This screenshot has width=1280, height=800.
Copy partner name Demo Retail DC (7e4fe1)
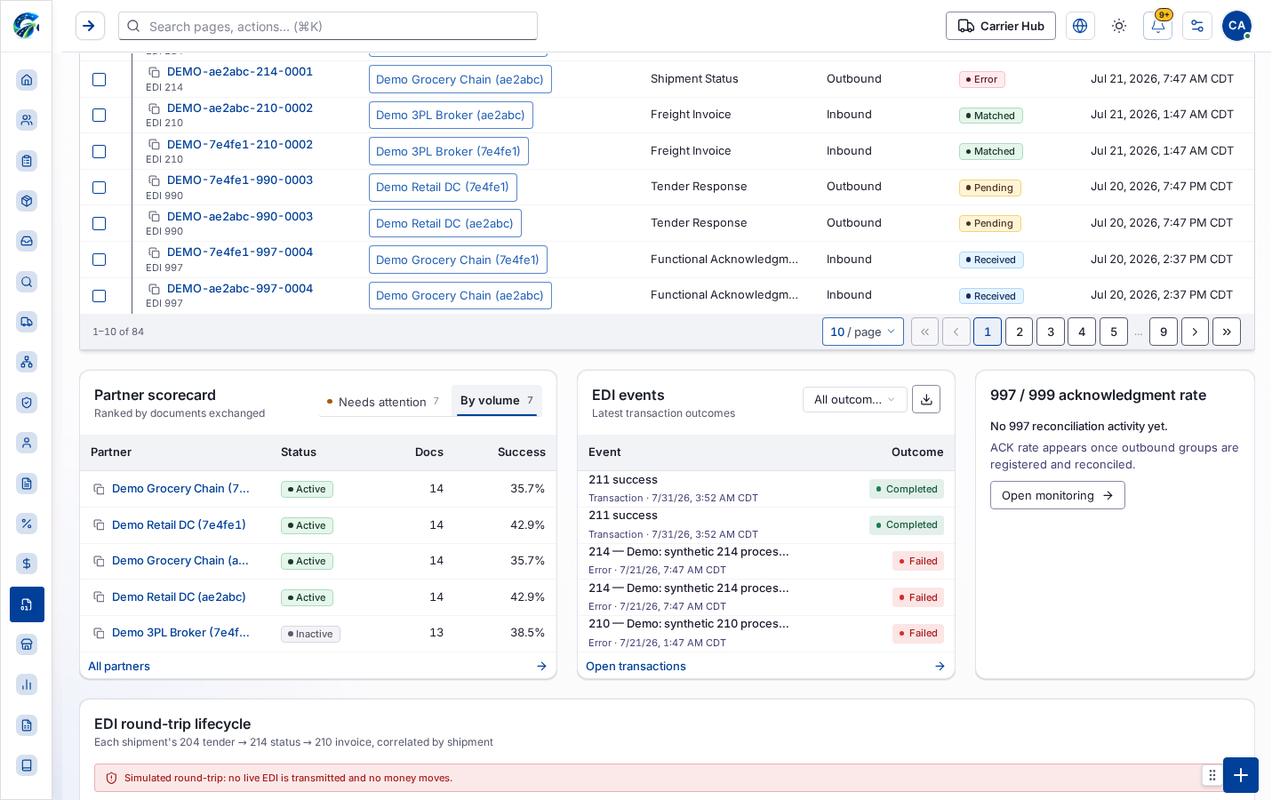99,525
